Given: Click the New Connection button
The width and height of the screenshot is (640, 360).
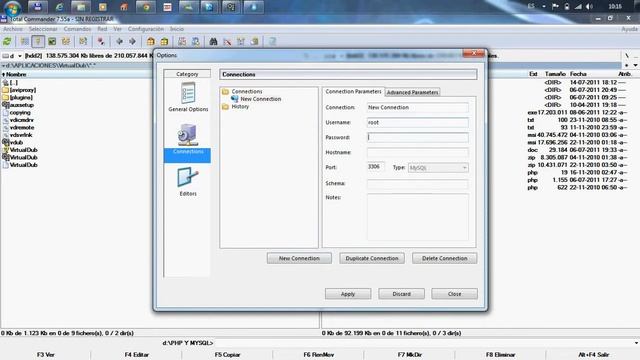Looking at the screenshot, I should [x=299, y=258].
